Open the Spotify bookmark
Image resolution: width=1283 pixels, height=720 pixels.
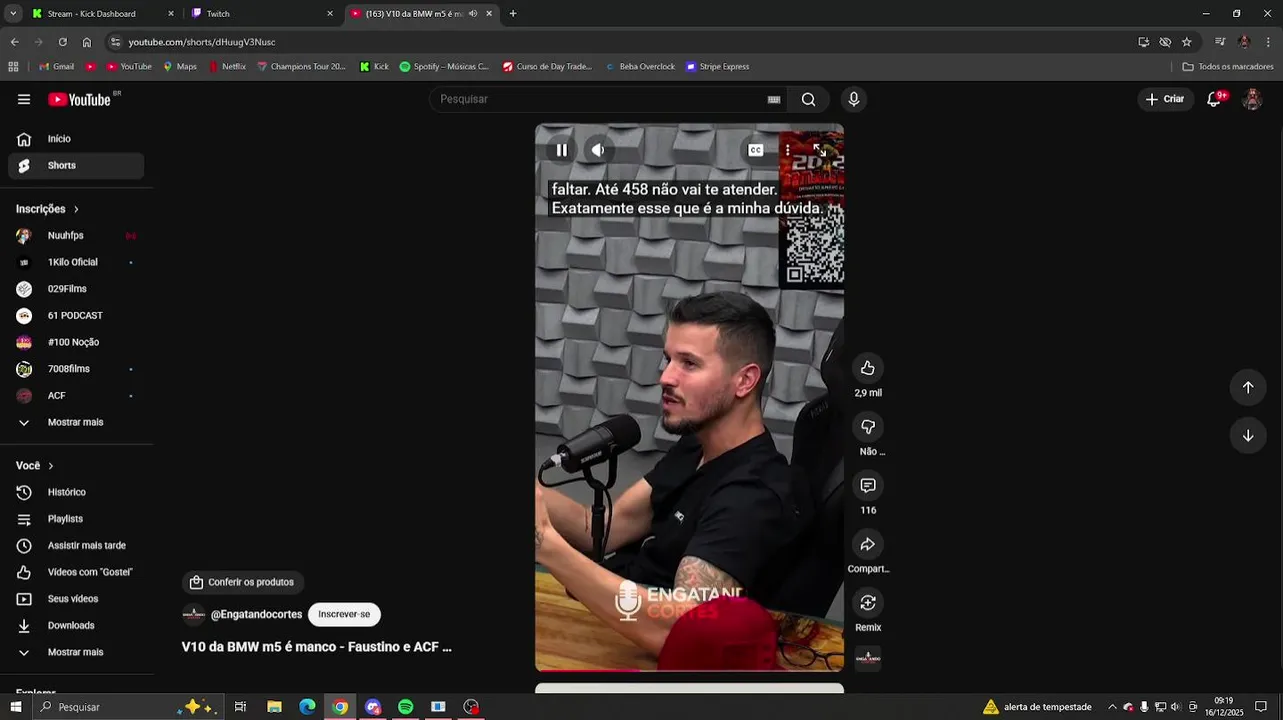(444, 67)
